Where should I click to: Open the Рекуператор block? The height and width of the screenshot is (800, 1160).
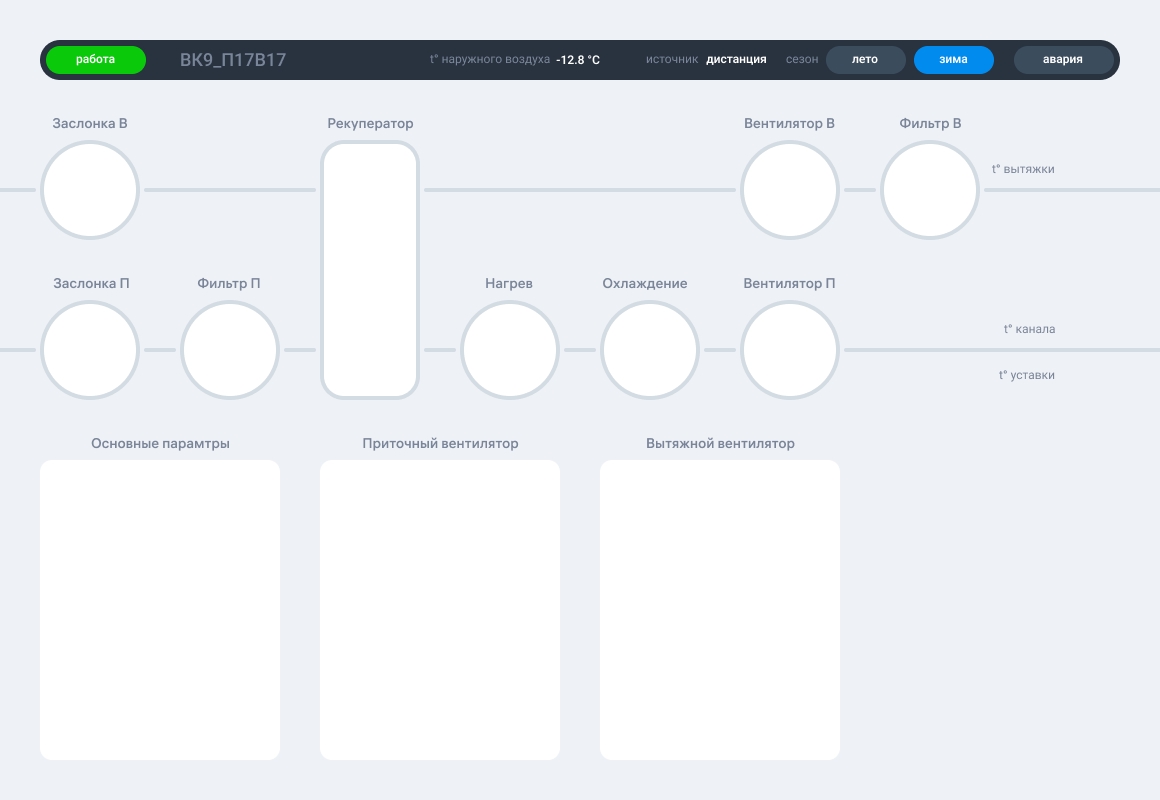pyautogui.click(x=370, y=270)
